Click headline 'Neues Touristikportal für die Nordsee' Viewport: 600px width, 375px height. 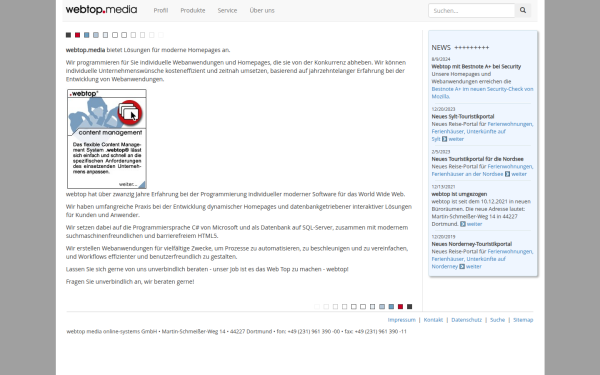click(478, 159)
